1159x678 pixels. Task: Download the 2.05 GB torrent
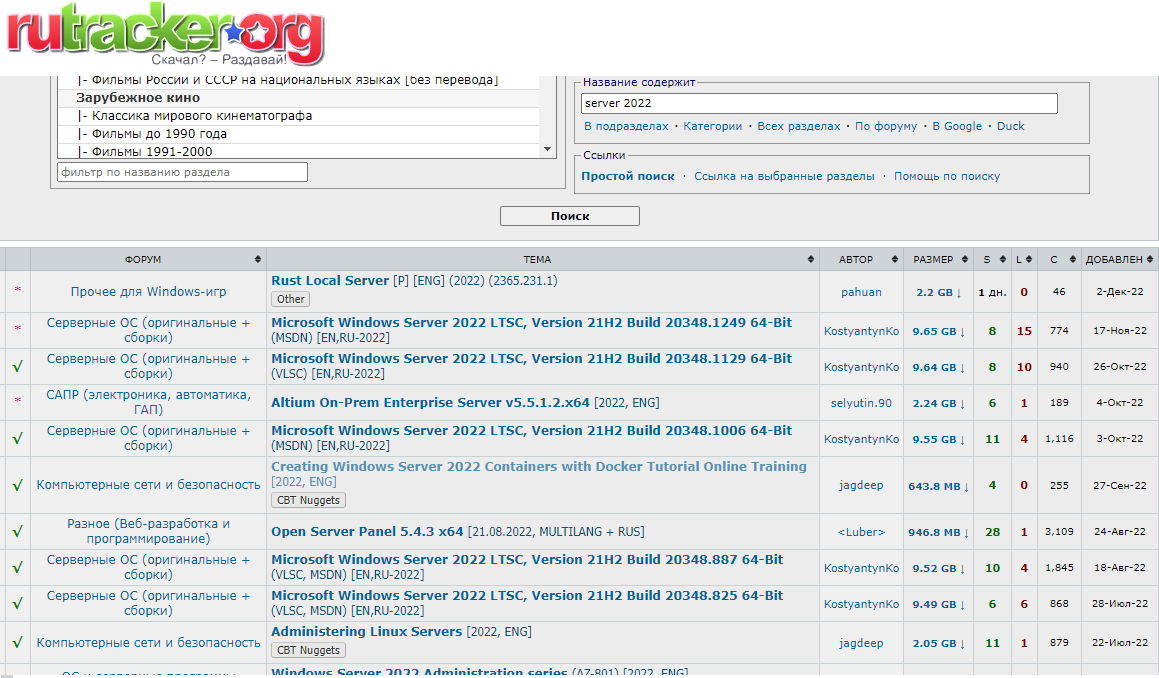[939, 643]
